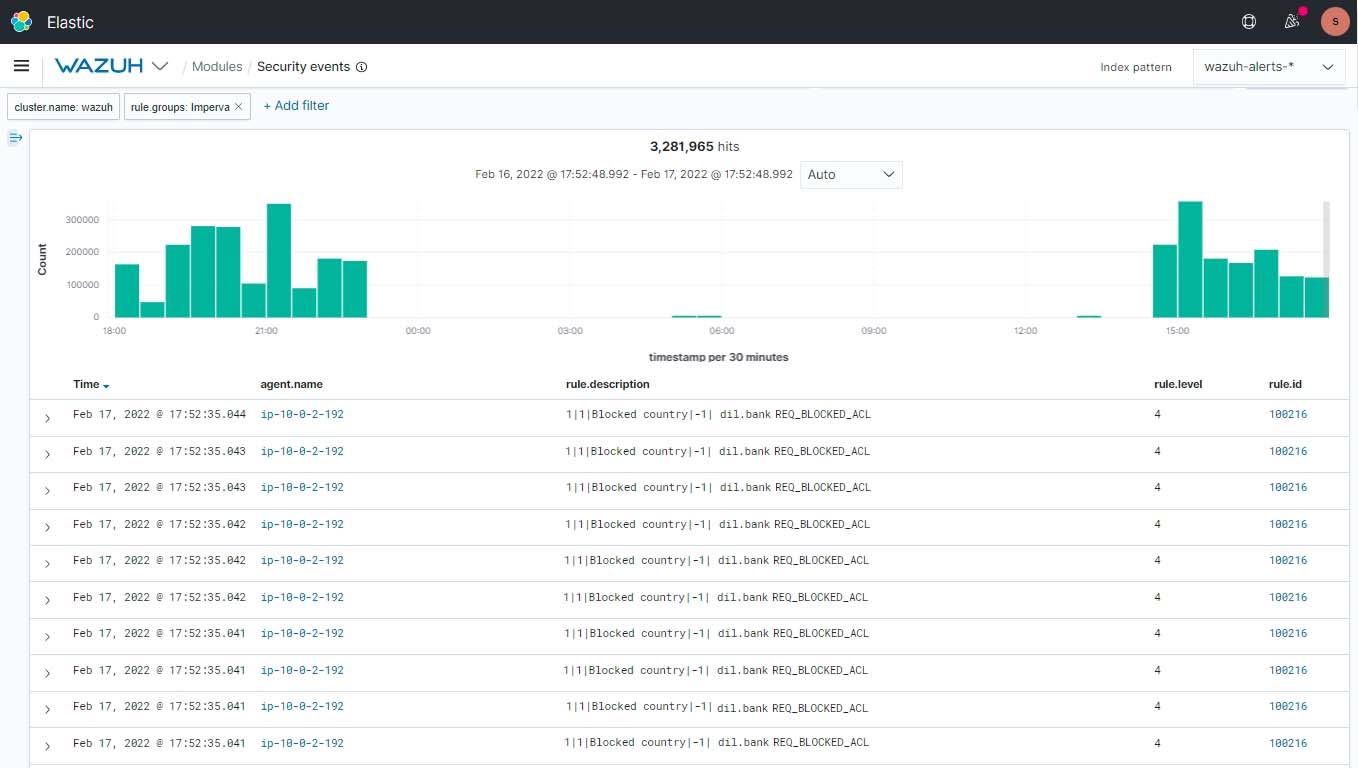Click the tallest histogram bar near 21:00
Viewport: 1358px width, 768px height.
[279, 260]
